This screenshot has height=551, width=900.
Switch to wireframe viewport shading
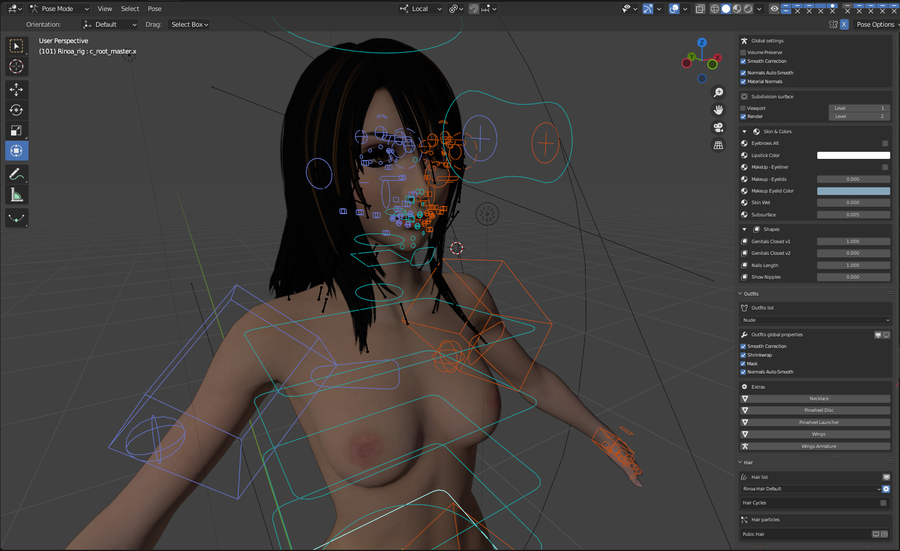pyautogui.click(x=715, y=9)
